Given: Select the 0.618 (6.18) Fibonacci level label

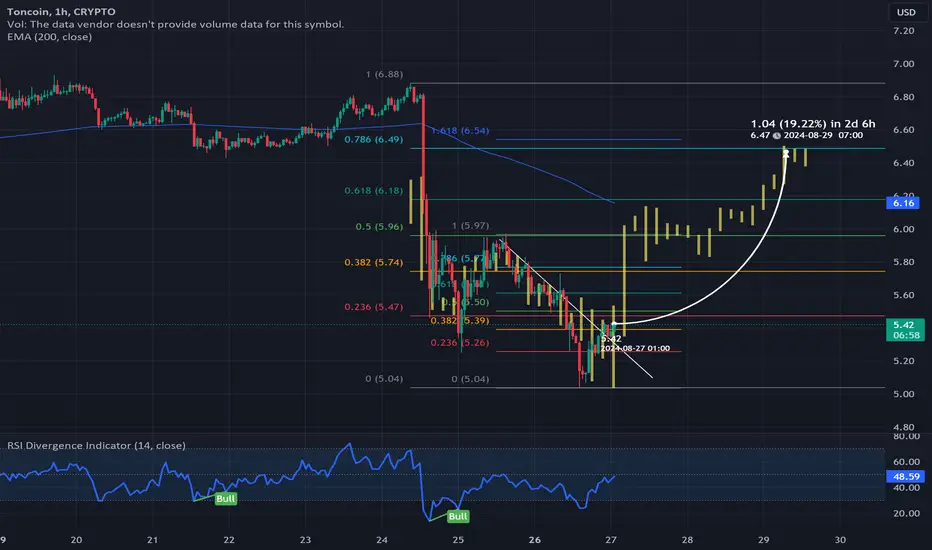Looking at the screenshot, I should tap(373, 191).
